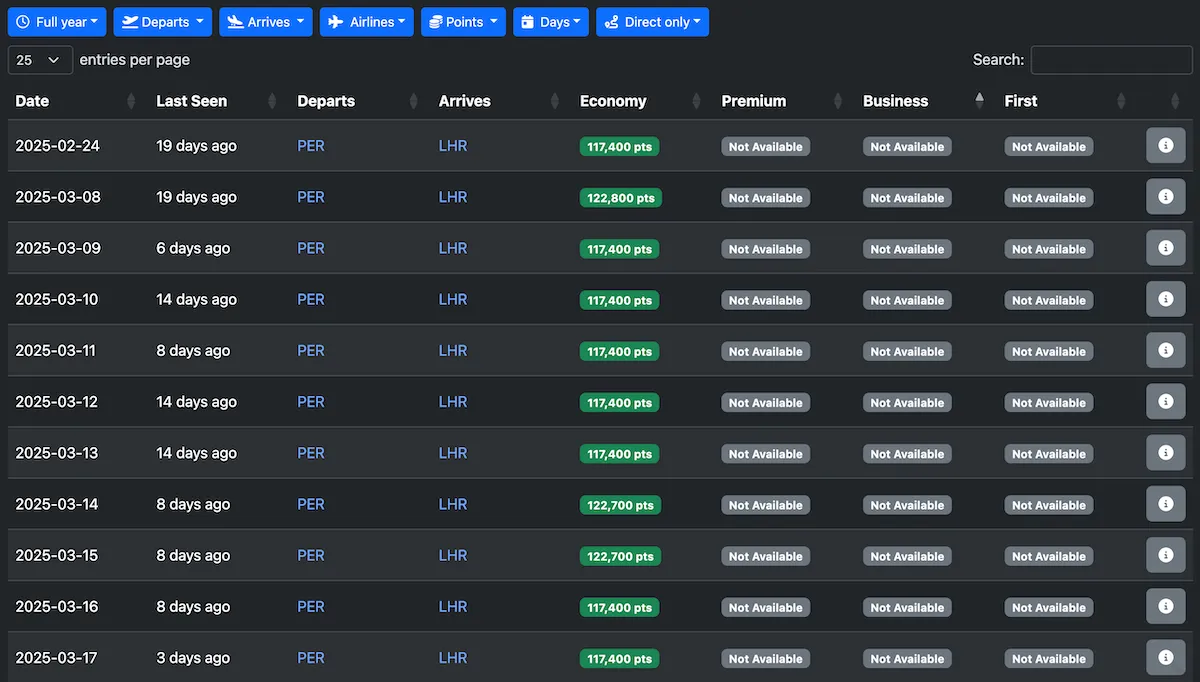The image size is (1200, 682).
Task: Click info icon on the 2025-03-11 row
Action: point(1165,350)
